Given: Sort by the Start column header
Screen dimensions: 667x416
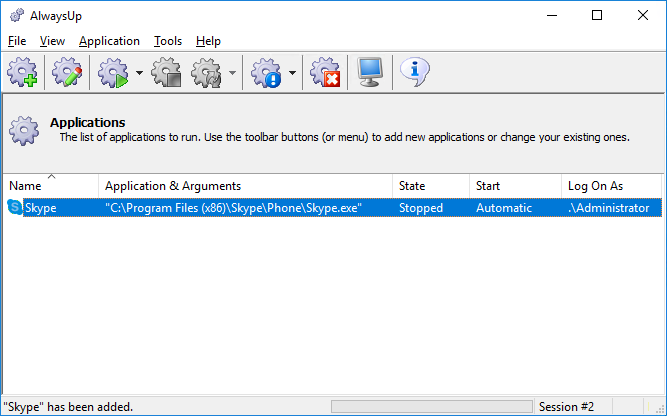Looking at the screenshot, I should tap(515, 186).
